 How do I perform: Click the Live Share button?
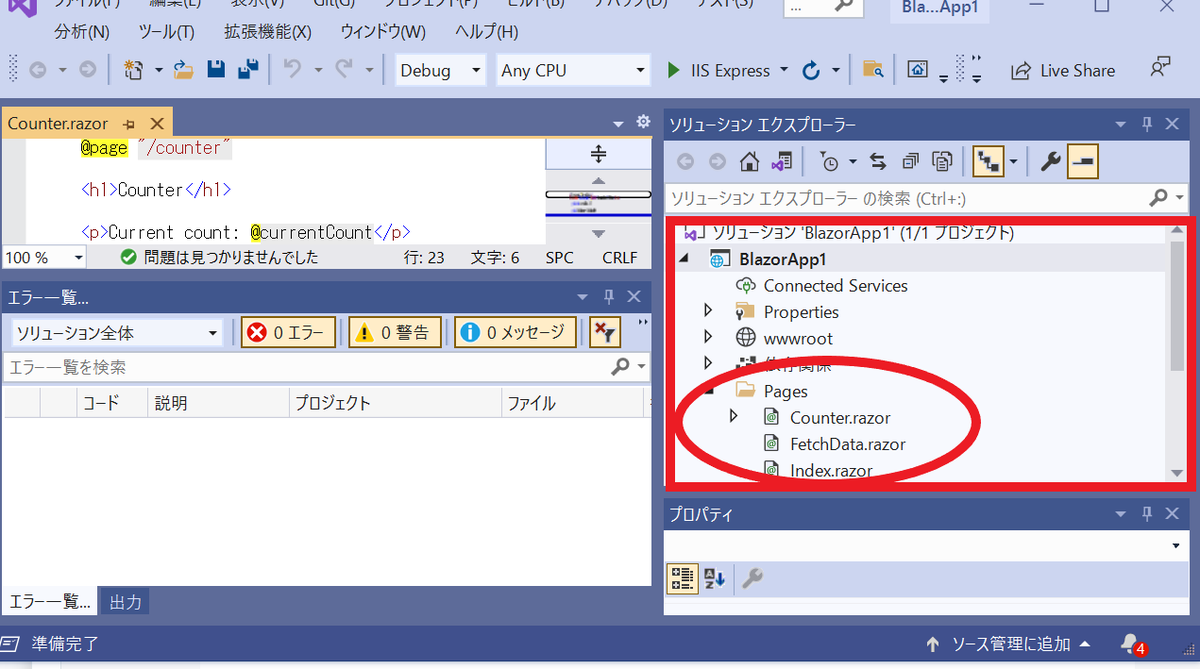1063,71
